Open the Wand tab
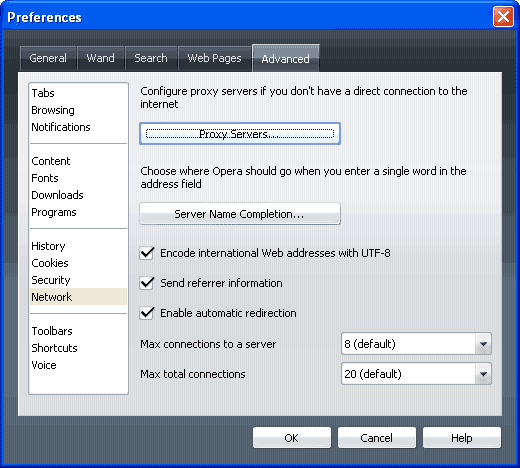Screen dimensions: 520x468 tap(101, 58)
